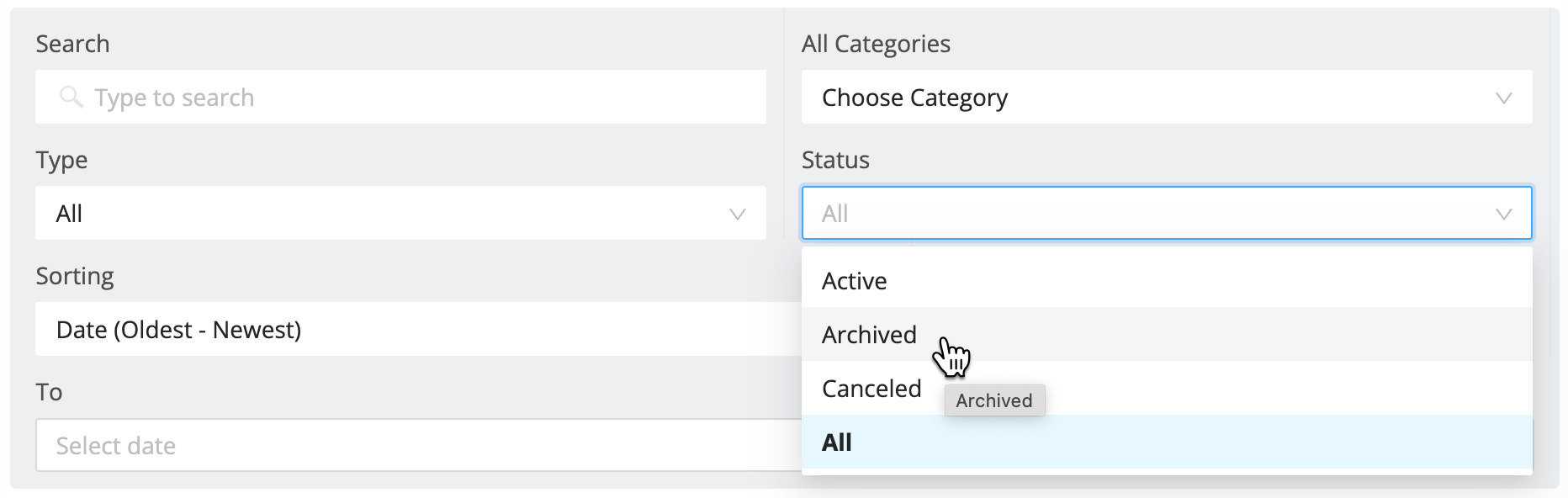Choose the Archived status option
The image size is (1568, 498).
coord(1167,335)
